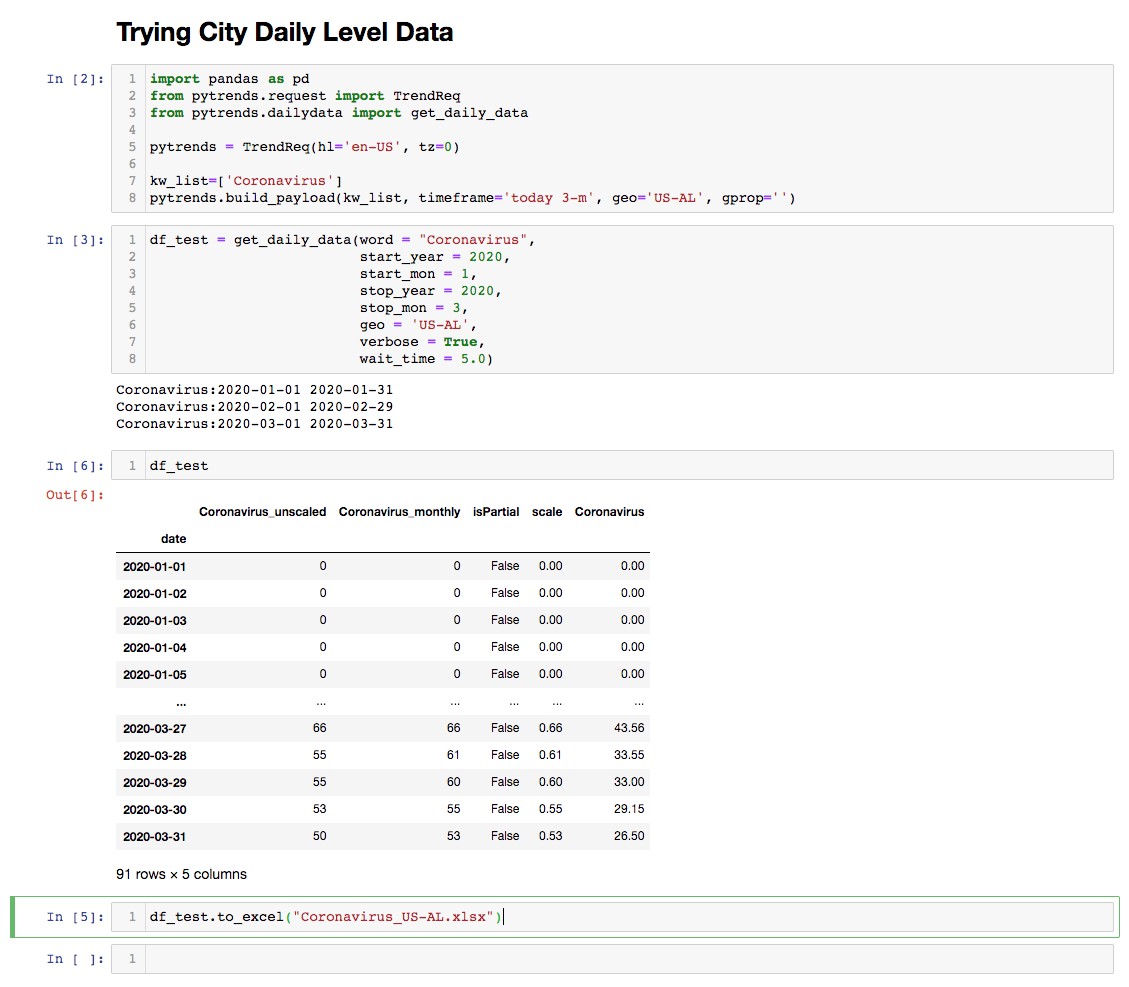Click the 33.55 Coronavirus value

pyautogui.click(x=629, y=755)
